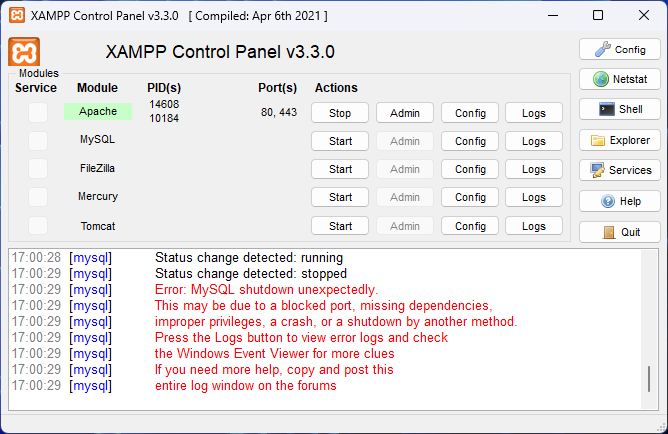Open Config via the wrench icon
Screen dimensions: 668x434
pos(619,49)
